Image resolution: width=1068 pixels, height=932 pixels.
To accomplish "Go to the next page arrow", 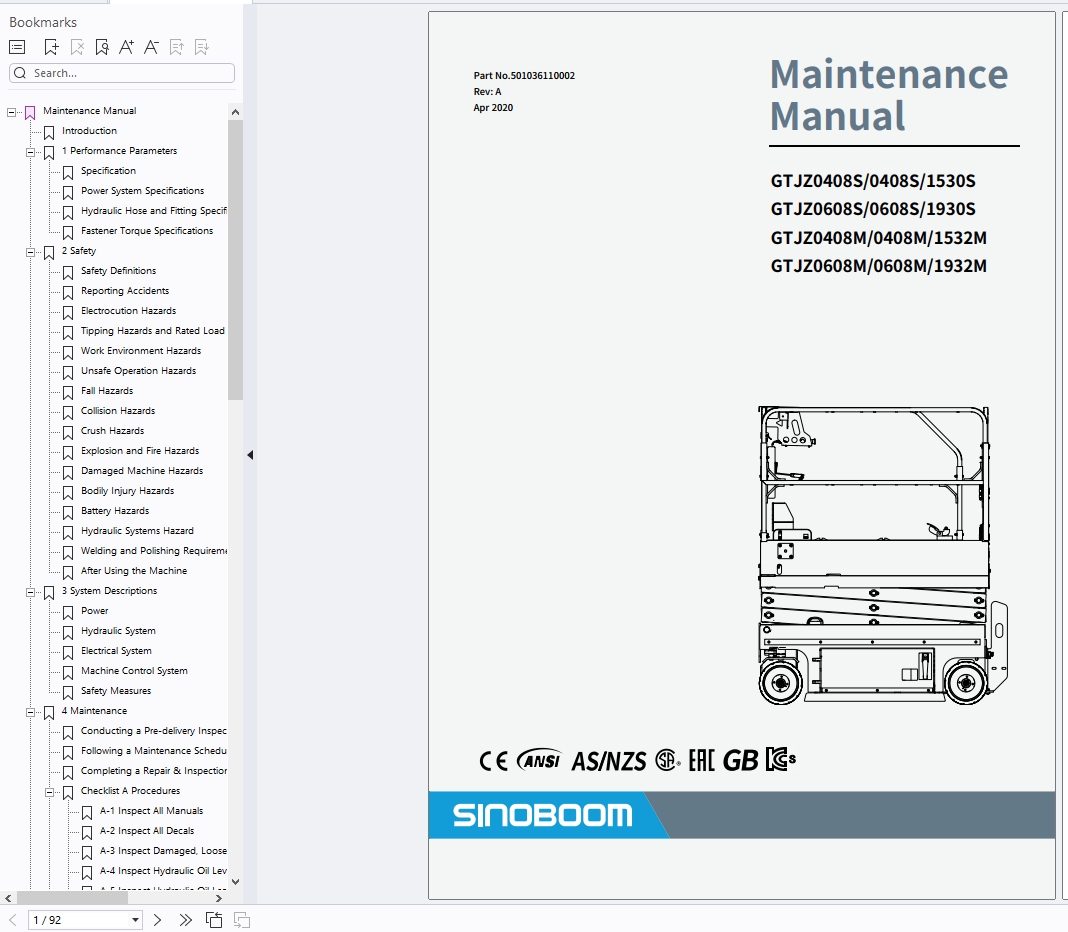I will point(157,920).
